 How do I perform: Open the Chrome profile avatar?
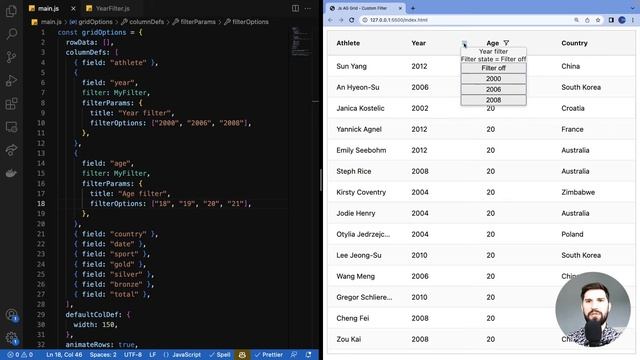[622, 20]
